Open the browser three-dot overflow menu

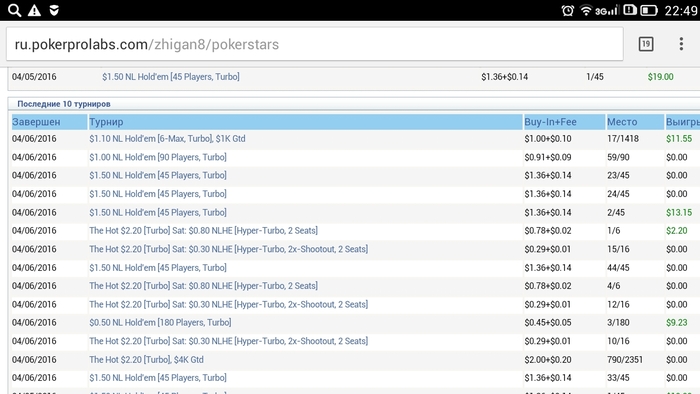pos(681,44)
